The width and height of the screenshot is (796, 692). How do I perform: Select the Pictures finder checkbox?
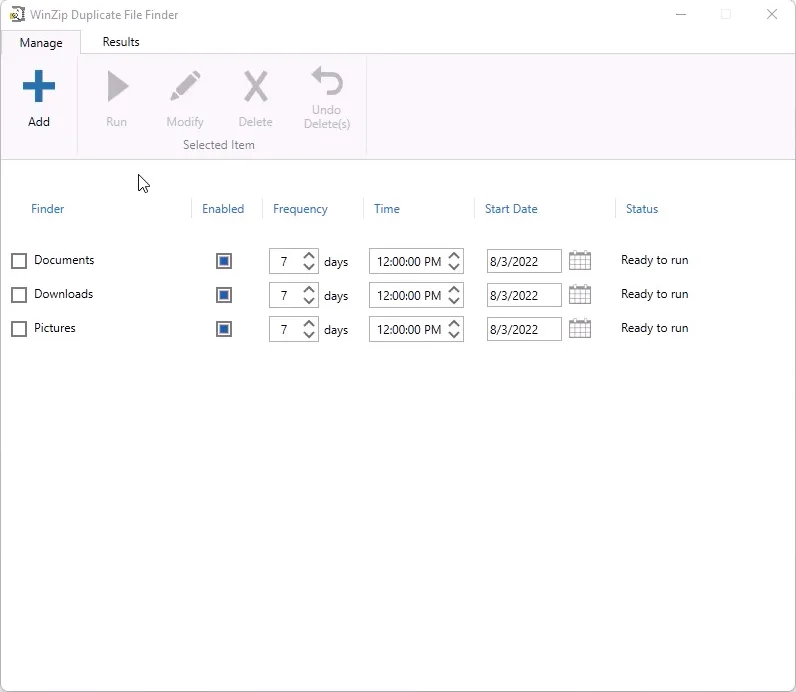point(19,329)
